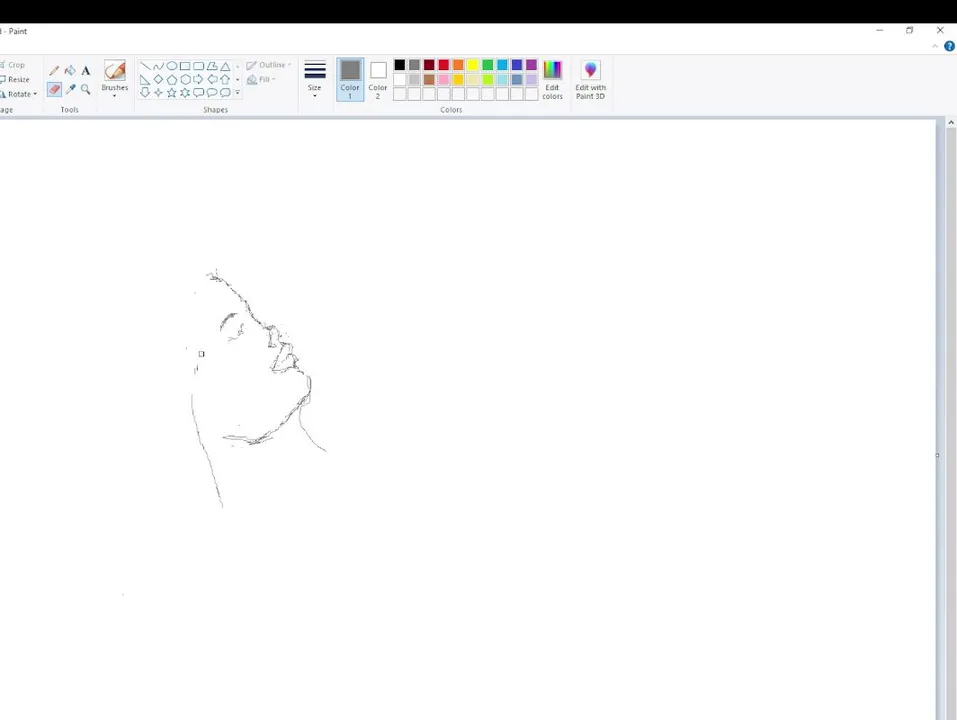Select the Fill with color bucket tool
957x720 pixels.
(70, 71)
